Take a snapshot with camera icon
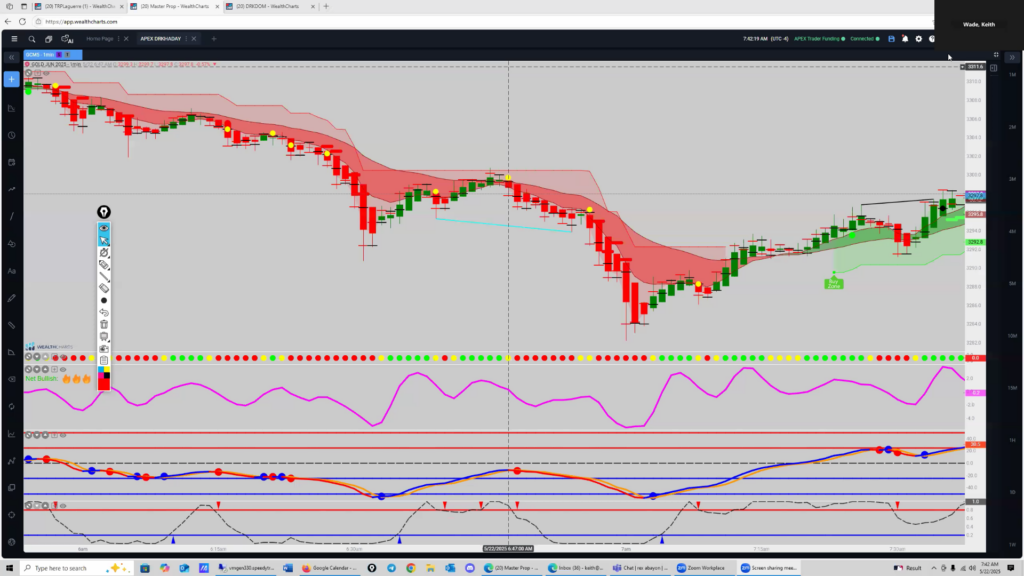Image resolution: width=1024 pixels, height=576 pixels. click(x=104, y=349)
